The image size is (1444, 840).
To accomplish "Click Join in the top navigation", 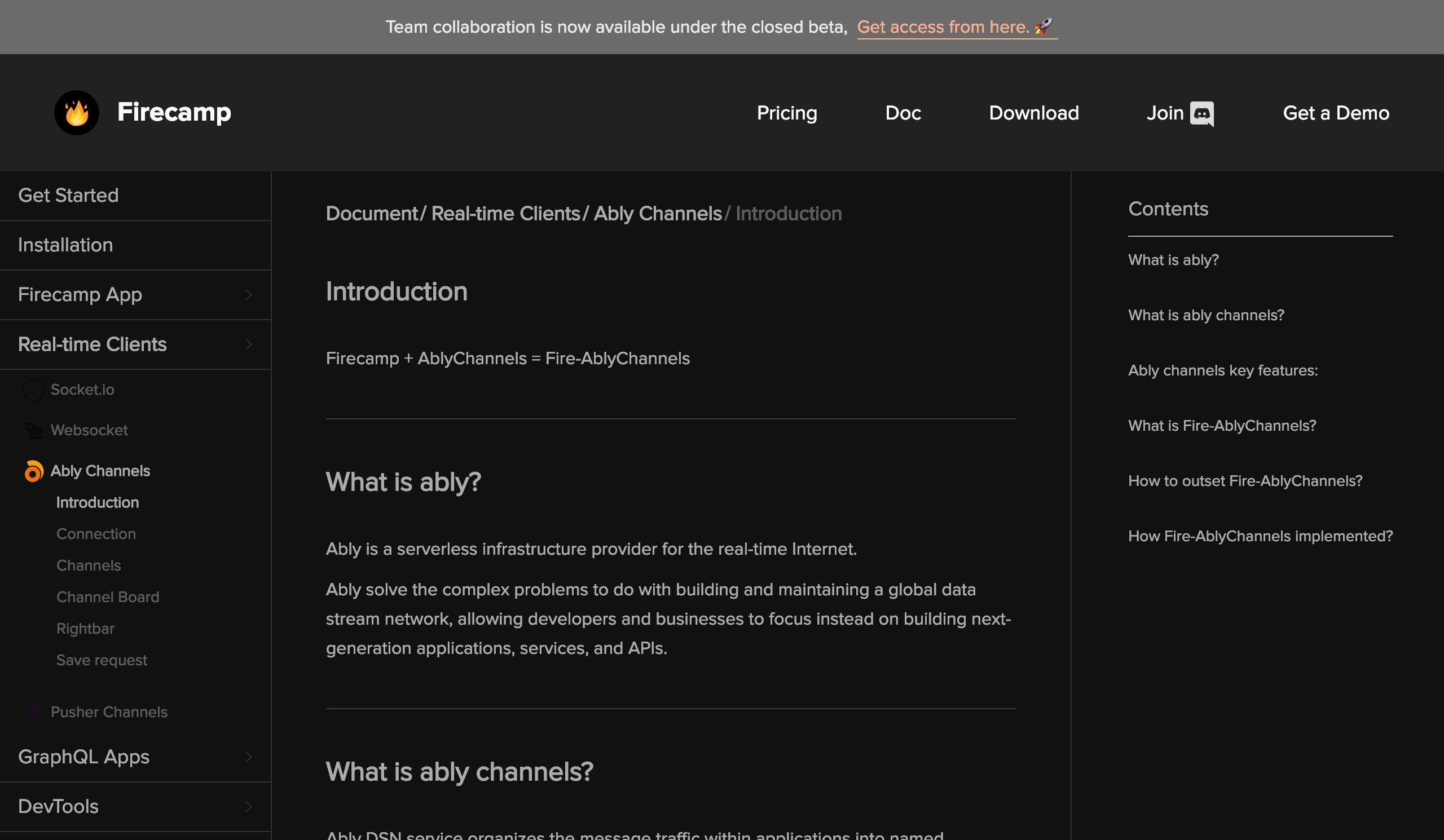I will point(1165,113).
